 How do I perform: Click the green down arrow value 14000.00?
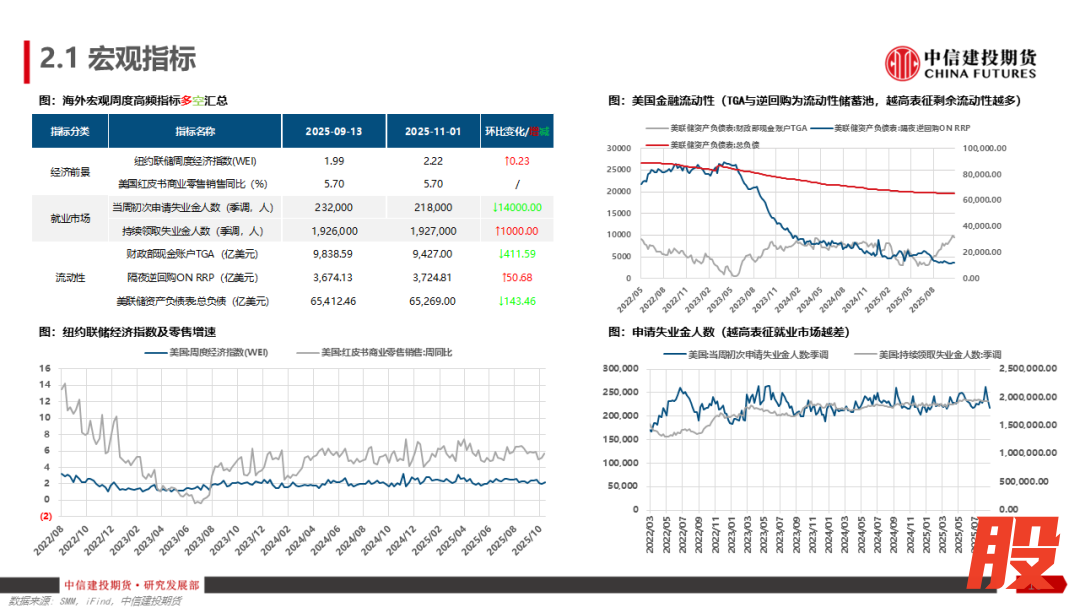coord(517,207)
